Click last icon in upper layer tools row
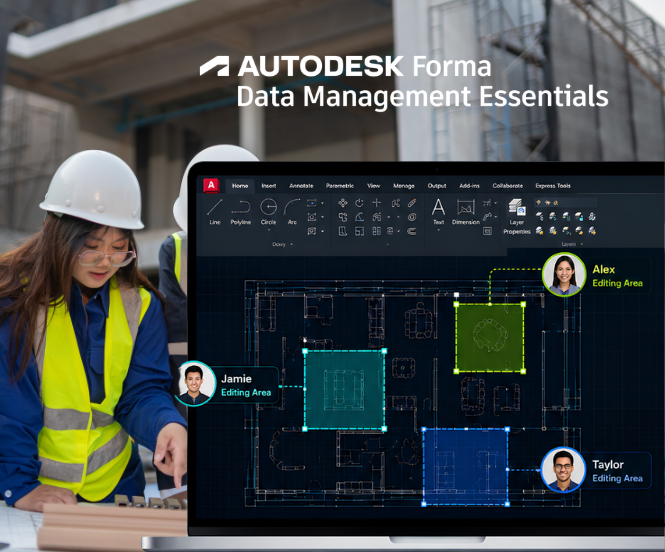This screenshot has width=665, height=552. coord(592,216)
